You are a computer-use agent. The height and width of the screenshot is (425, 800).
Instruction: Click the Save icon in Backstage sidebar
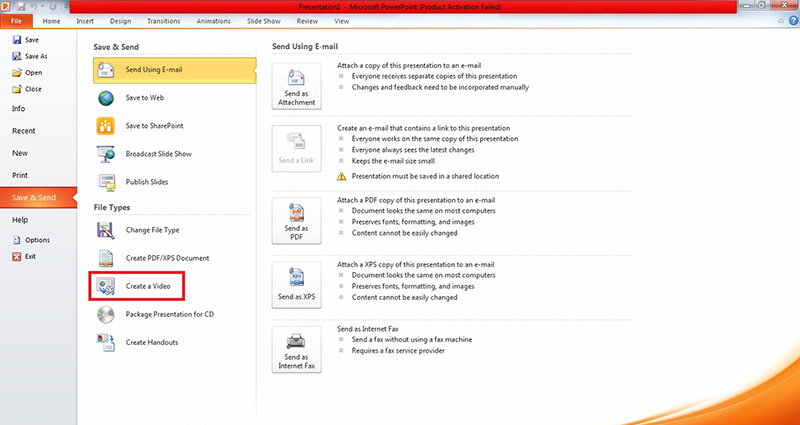tap(17, 40)
